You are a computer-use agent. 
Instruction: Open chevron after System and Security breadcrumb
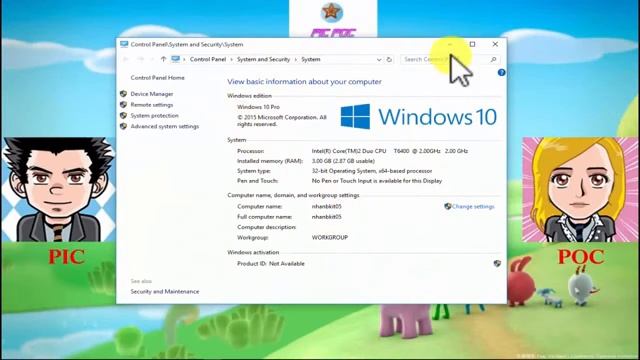(296, 60)
